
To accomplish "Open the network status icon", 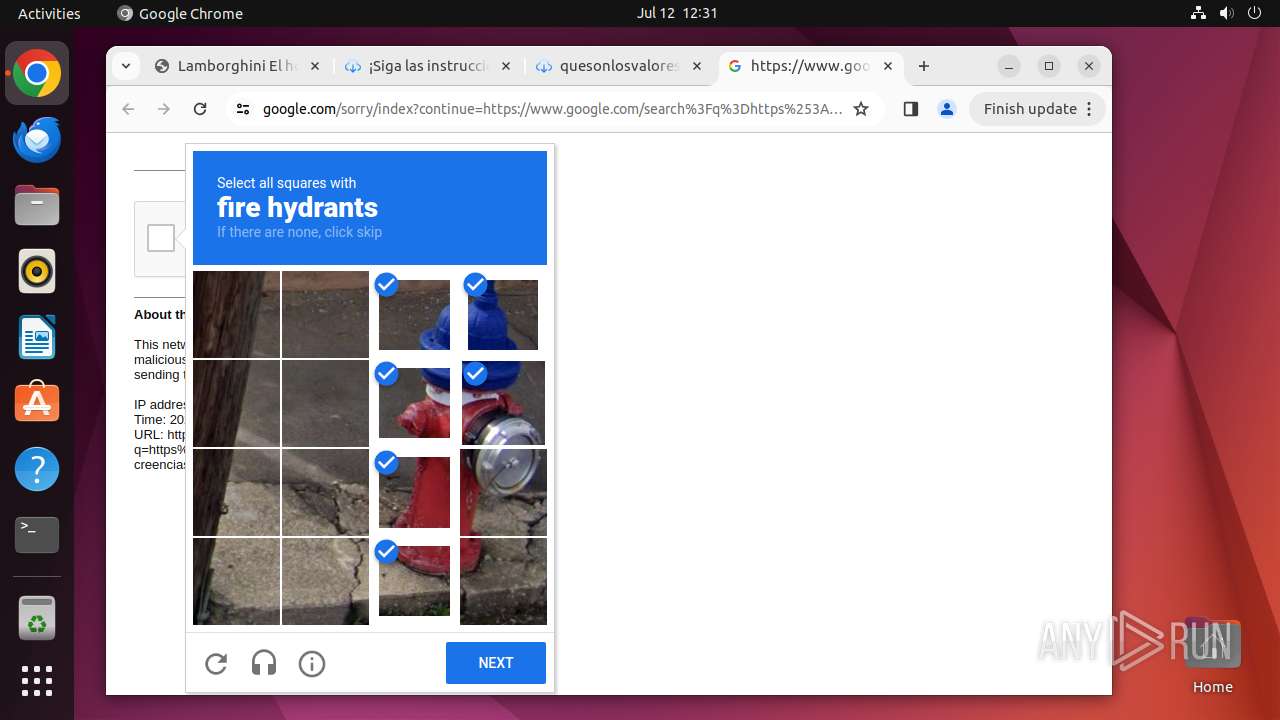I will point(1198,13).
